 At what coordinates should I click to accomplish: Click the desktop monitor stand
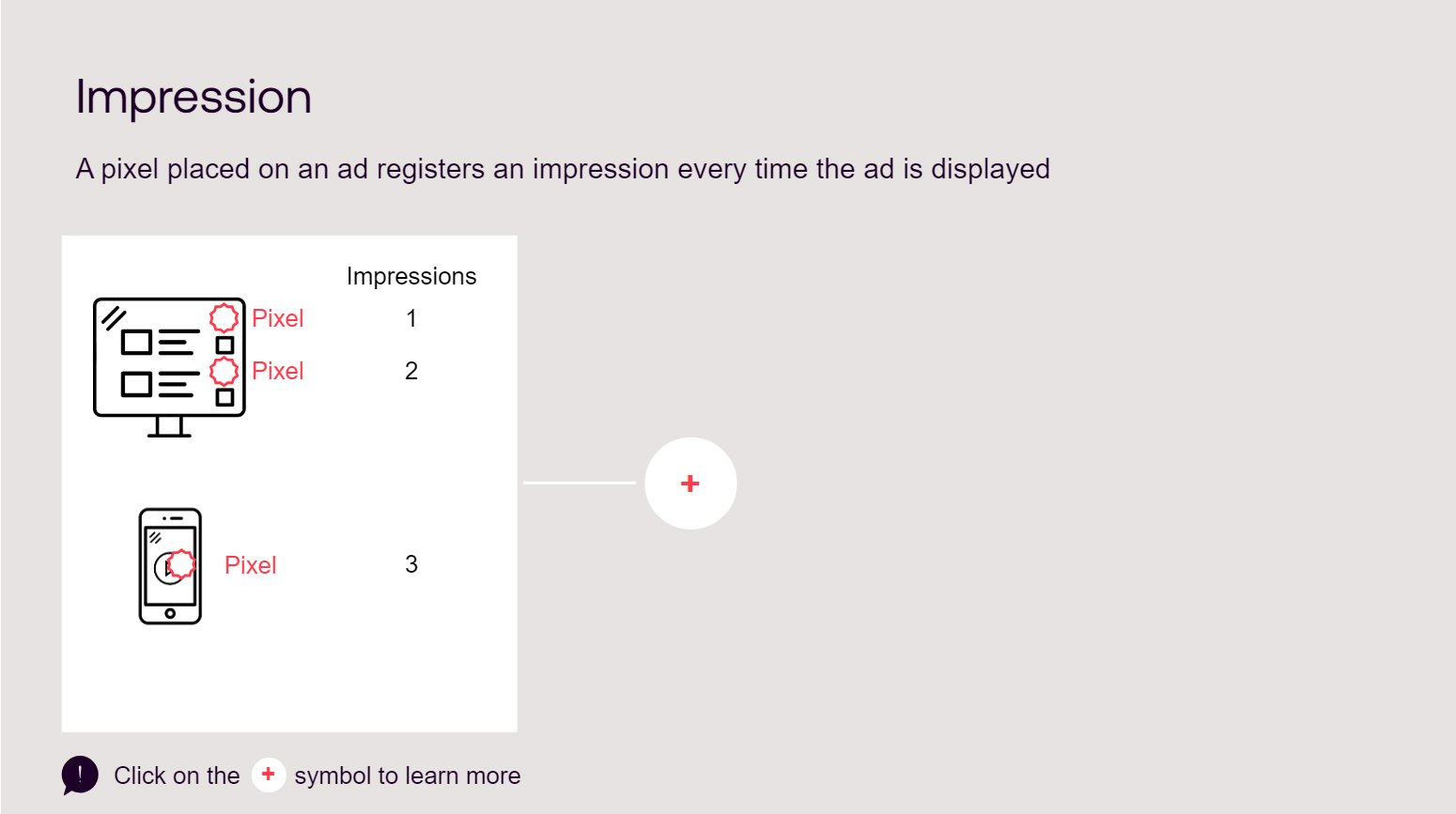[169, 427]
